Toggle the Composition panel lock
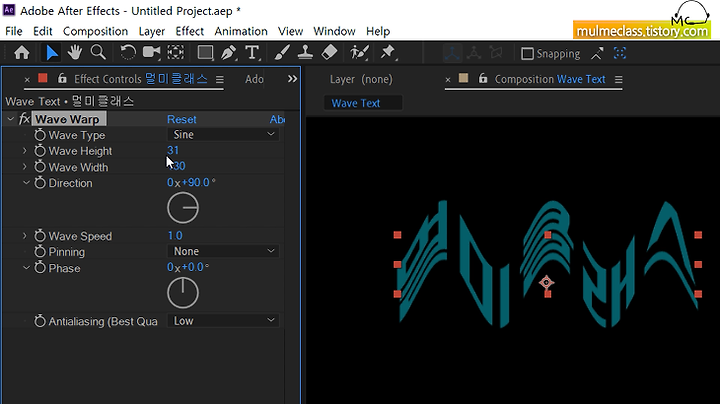This screenshot has width=720, height=404. 483,79
